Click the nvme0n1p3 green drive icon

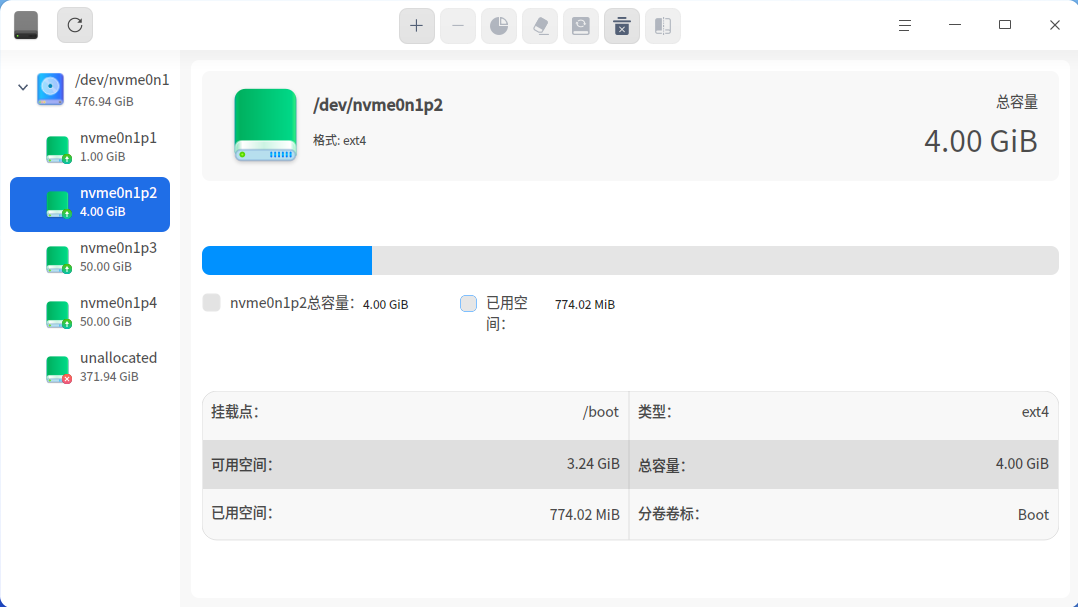pyautogui.click(x=58, y=259)
